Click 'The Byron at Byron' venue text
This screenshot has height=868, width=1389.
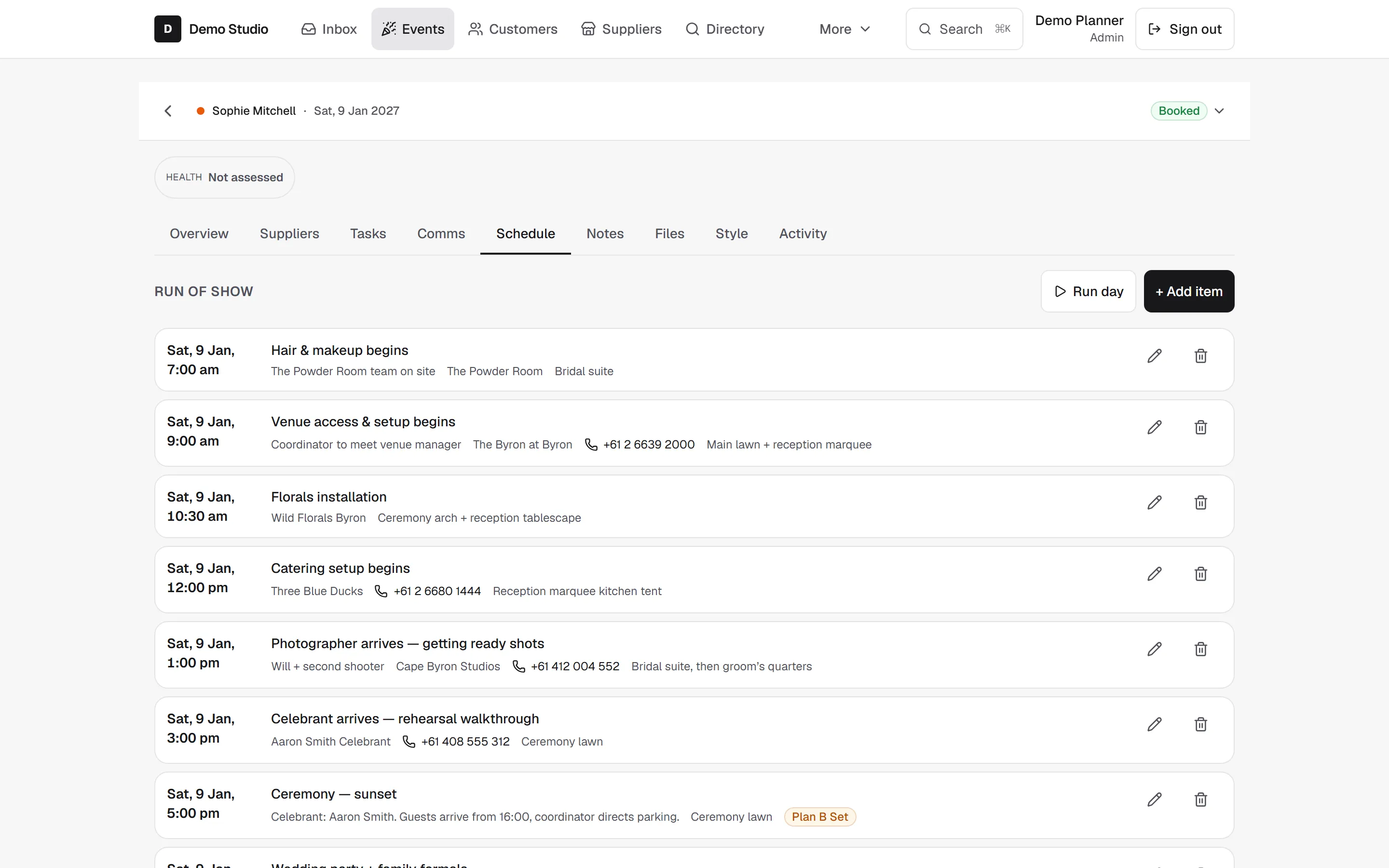tap(522, 444)
